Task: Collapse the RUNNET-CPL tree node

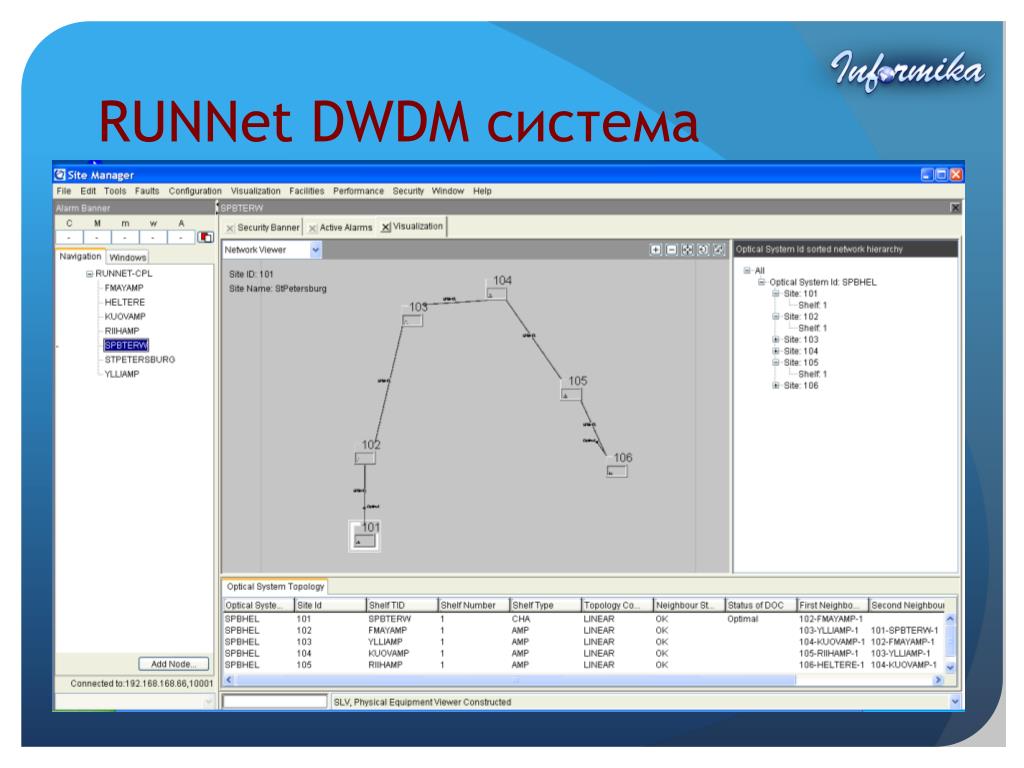Action: click(89, 274)
